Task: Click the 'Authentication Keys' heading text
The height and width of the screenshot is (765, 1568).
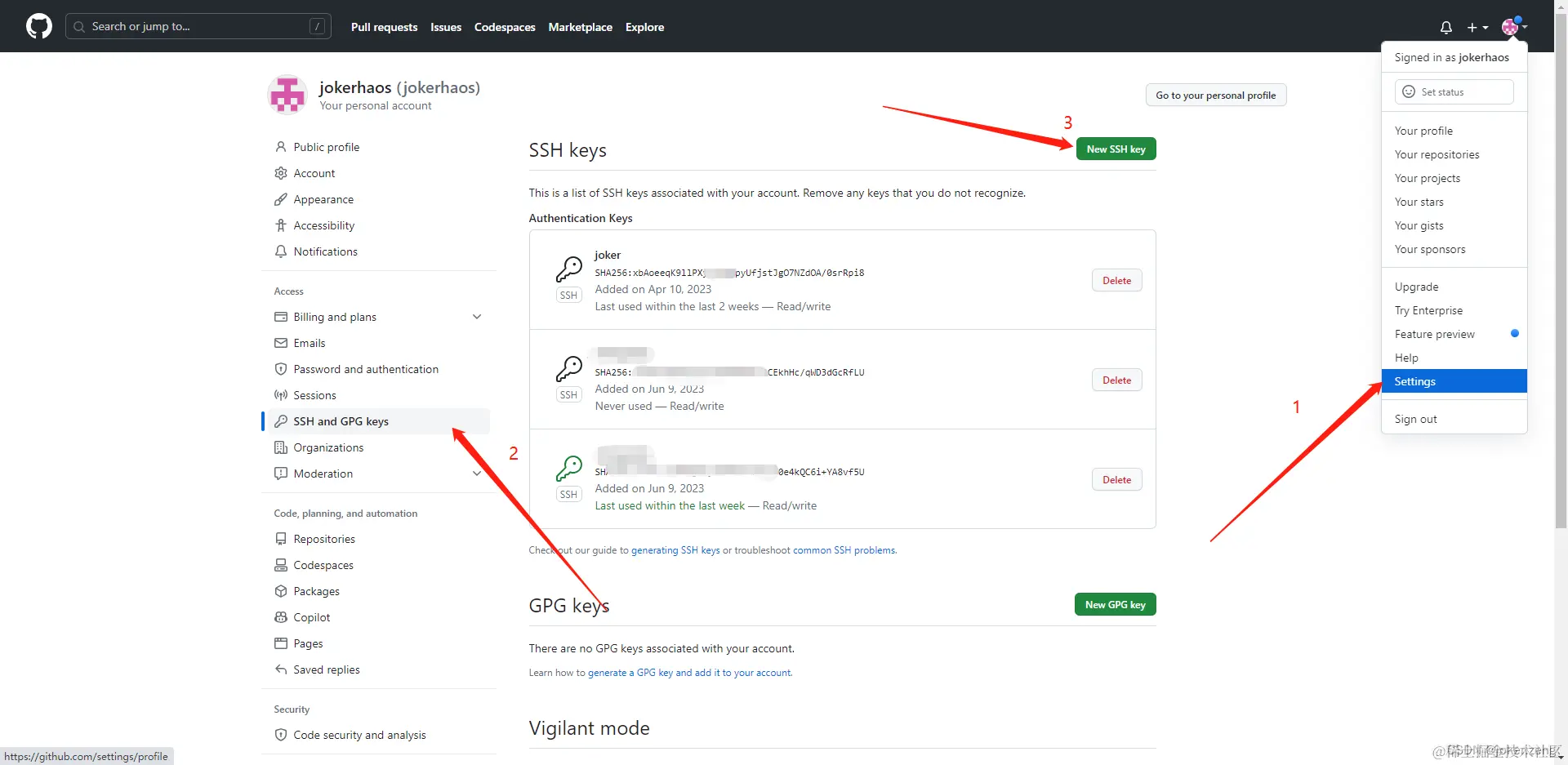Action: click(x=580, y=218)
